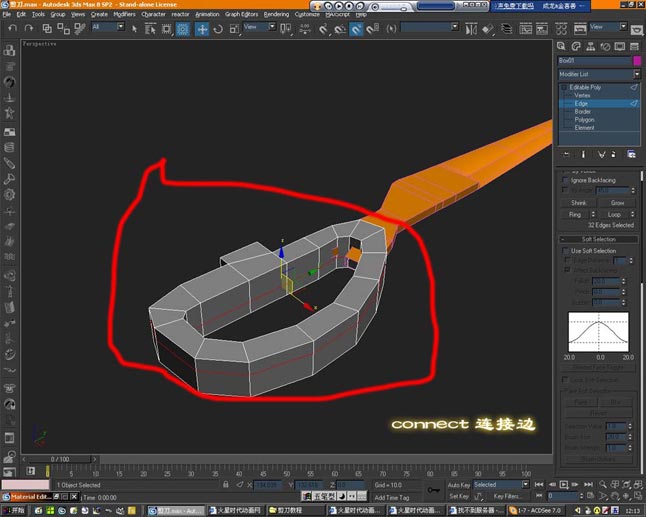Screen dimensions: 646x517
Task: Click the Ring selection button
Action: (x=575, y=214)
